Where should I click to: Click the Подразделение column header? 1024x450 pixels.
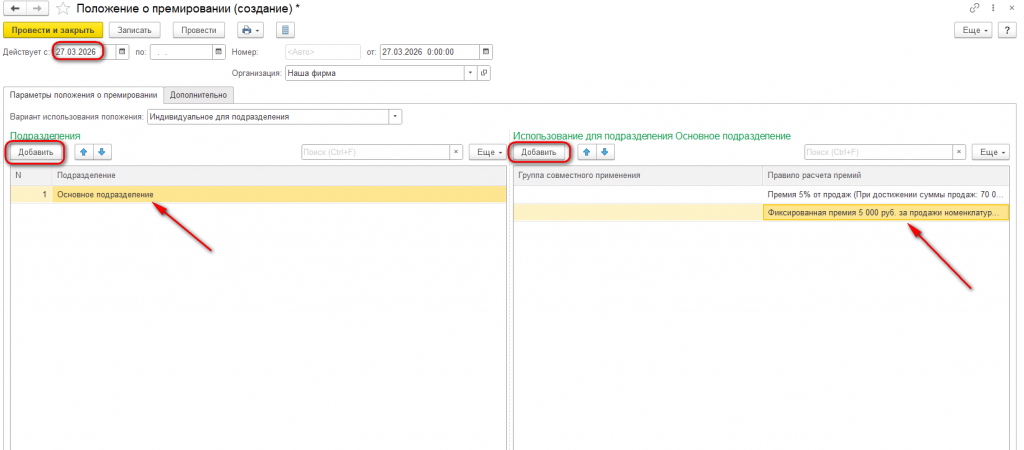pos(279,176)
